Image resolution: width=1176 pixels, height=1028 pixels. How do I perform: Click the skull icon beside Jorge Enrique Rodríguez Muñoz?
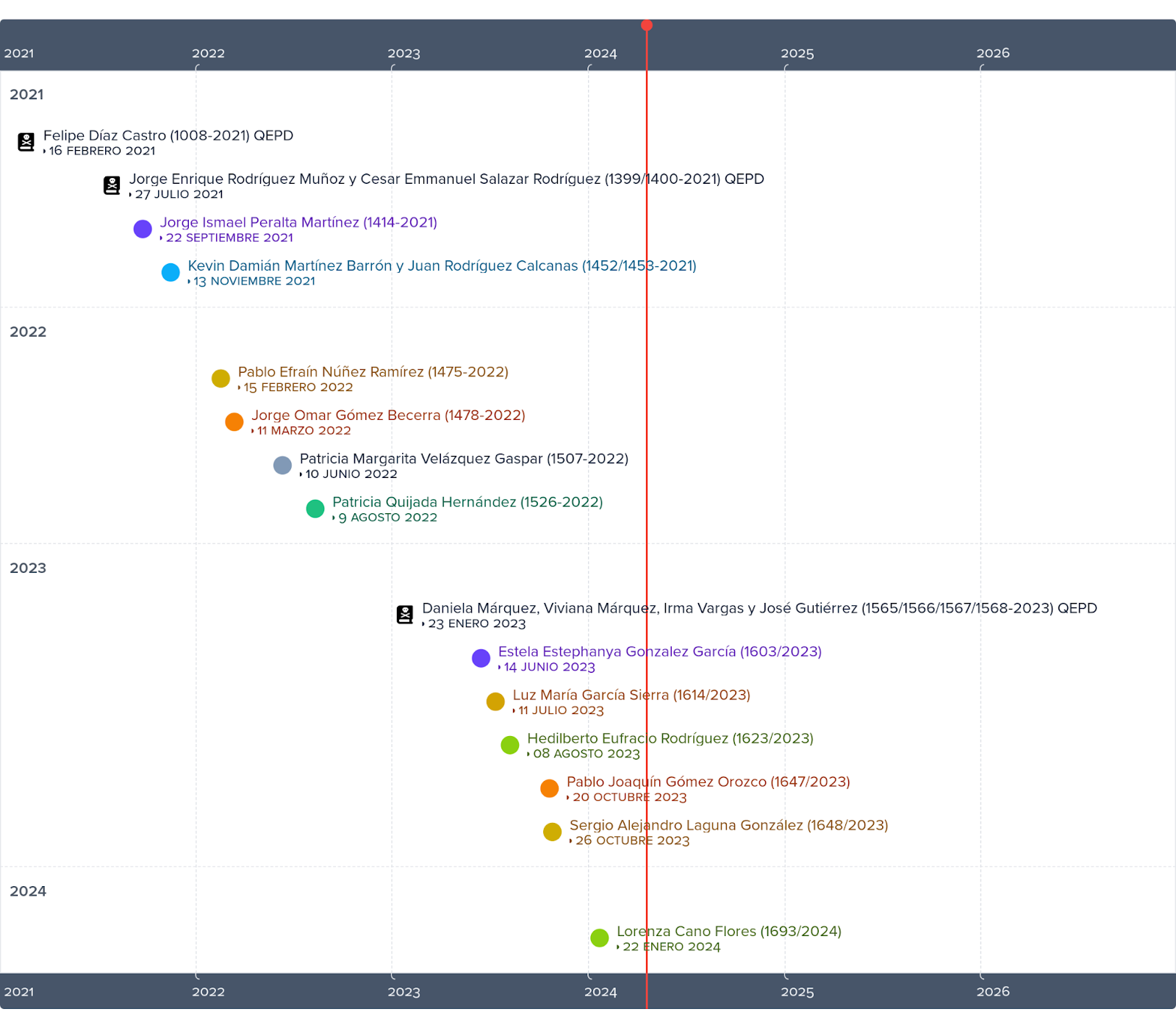point(112,185)
